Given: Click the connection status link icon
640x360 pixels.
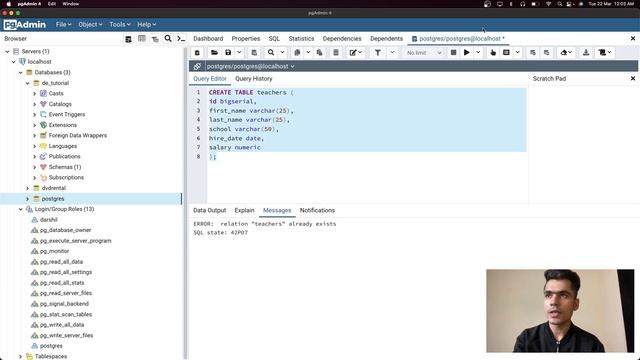Looking at the screenshot, I should click(197, 66).
